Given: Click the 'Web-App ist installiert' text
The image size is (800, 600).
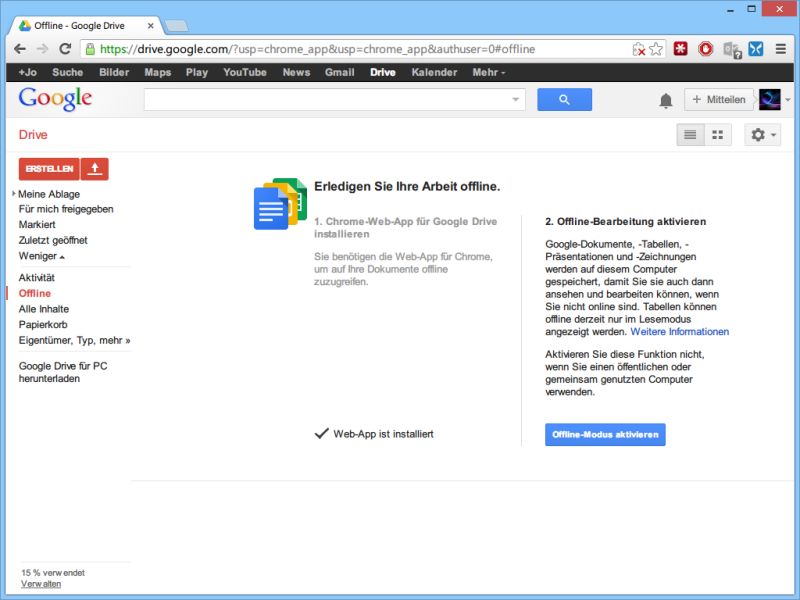Looking at the screenshot, I should (x=383, y=434).
